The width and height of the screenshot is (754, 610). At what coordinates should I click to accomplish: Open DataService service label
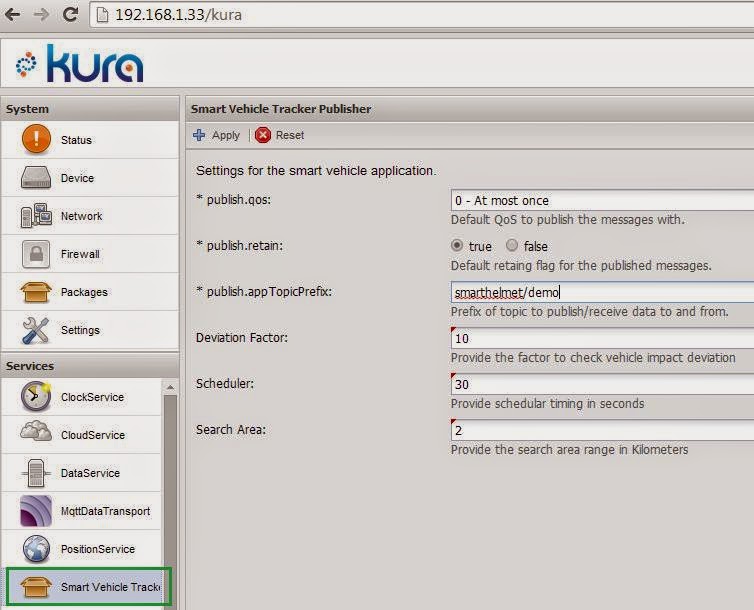coord(90,473)
